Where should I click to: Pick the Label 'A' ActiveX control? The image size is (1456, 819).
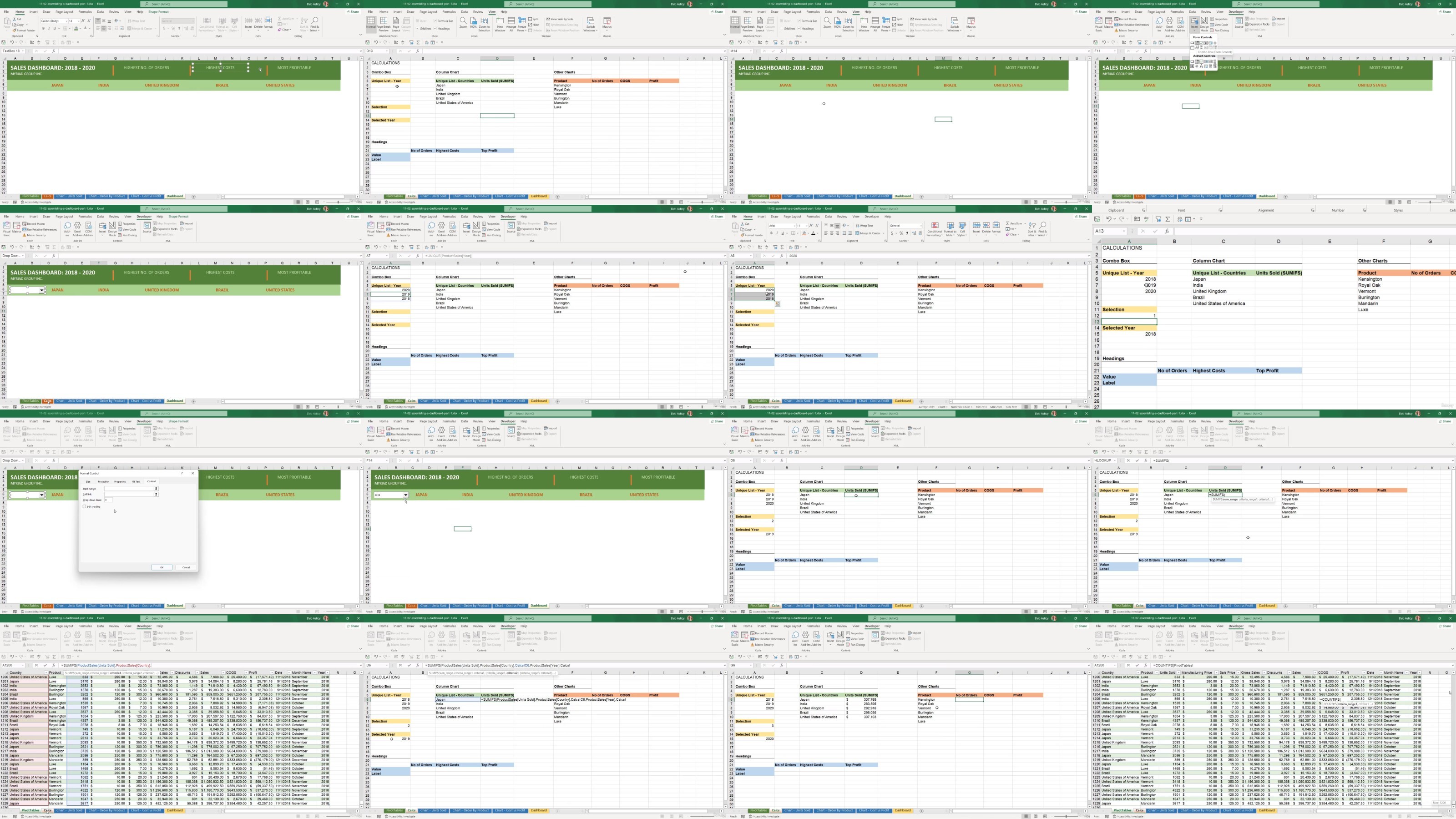coord(1202,66)
